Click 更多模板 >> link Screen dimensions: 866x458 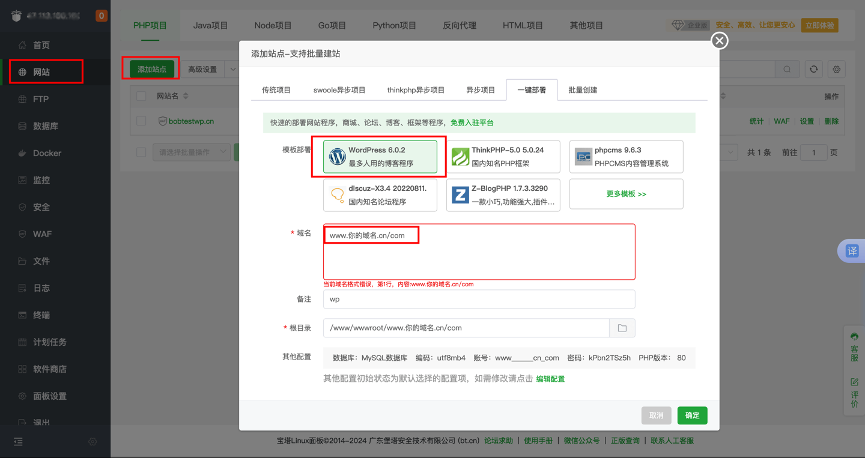[x=626, y=194]
